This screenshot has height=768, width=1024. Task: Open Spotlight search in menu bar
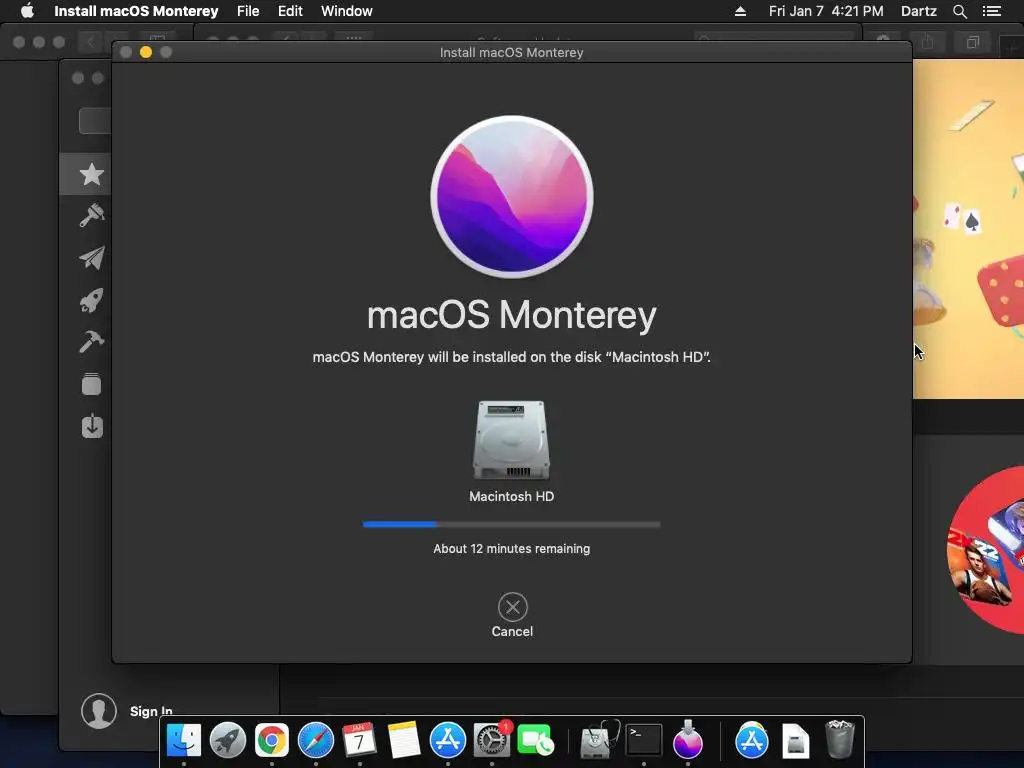(960, 11)
